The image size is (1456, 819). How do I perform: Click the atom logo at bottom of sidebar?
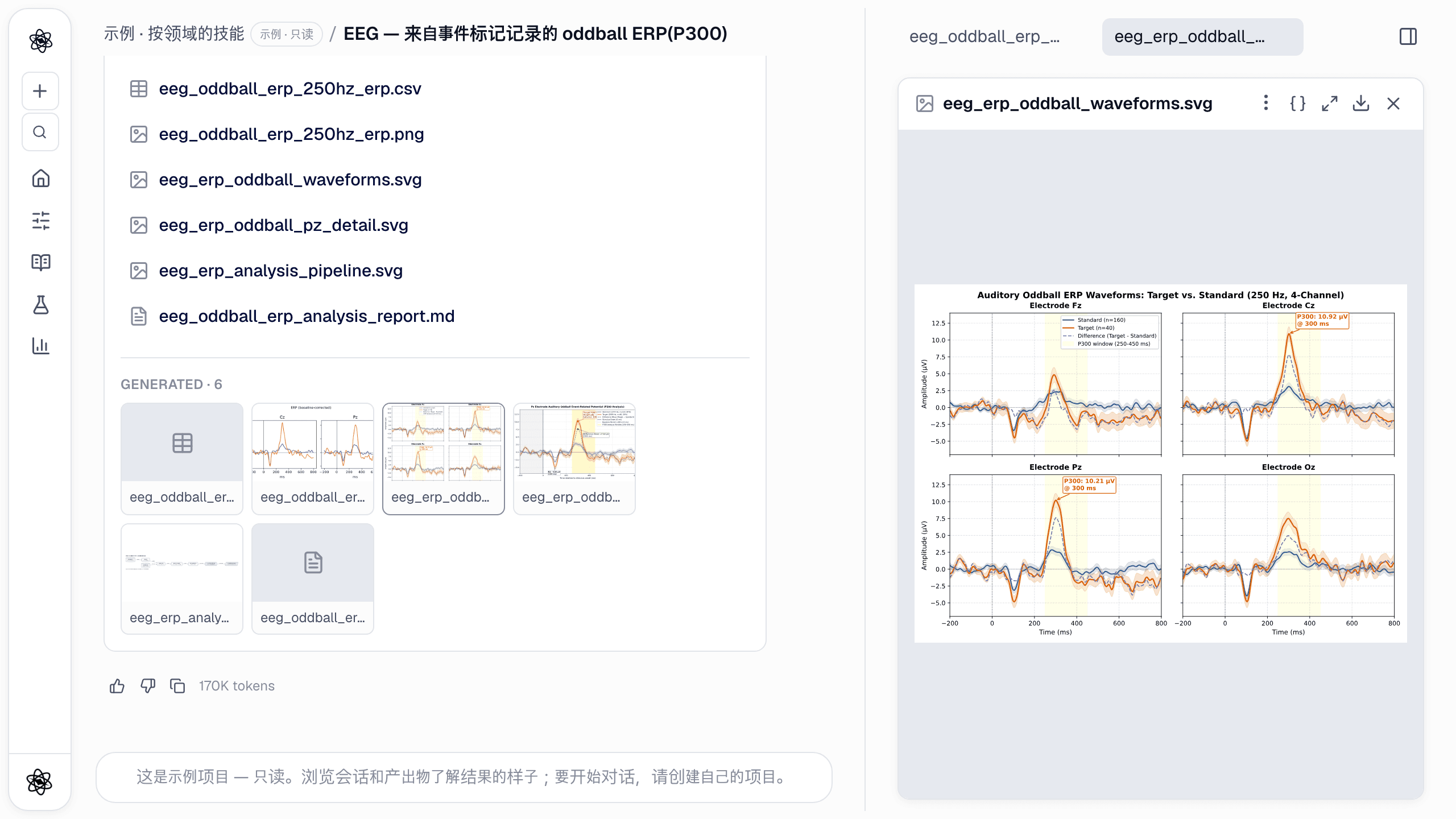pyautogui.click(x=39, y=781)
